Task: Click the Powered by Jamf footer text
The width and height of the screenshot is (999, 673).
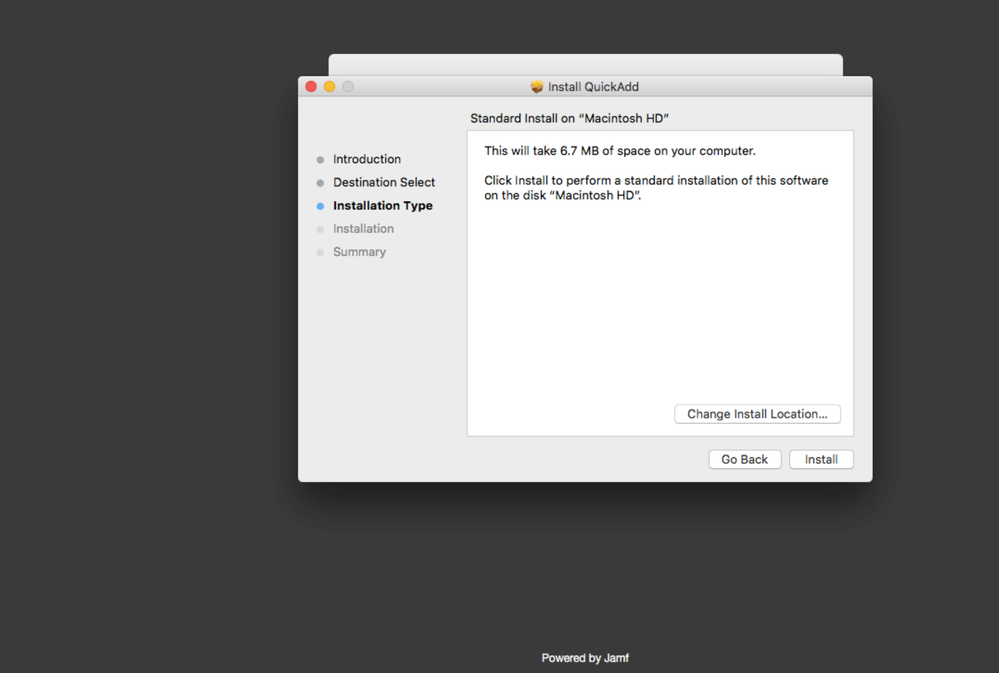Action: pyautogui.click(x=585, y=658)
